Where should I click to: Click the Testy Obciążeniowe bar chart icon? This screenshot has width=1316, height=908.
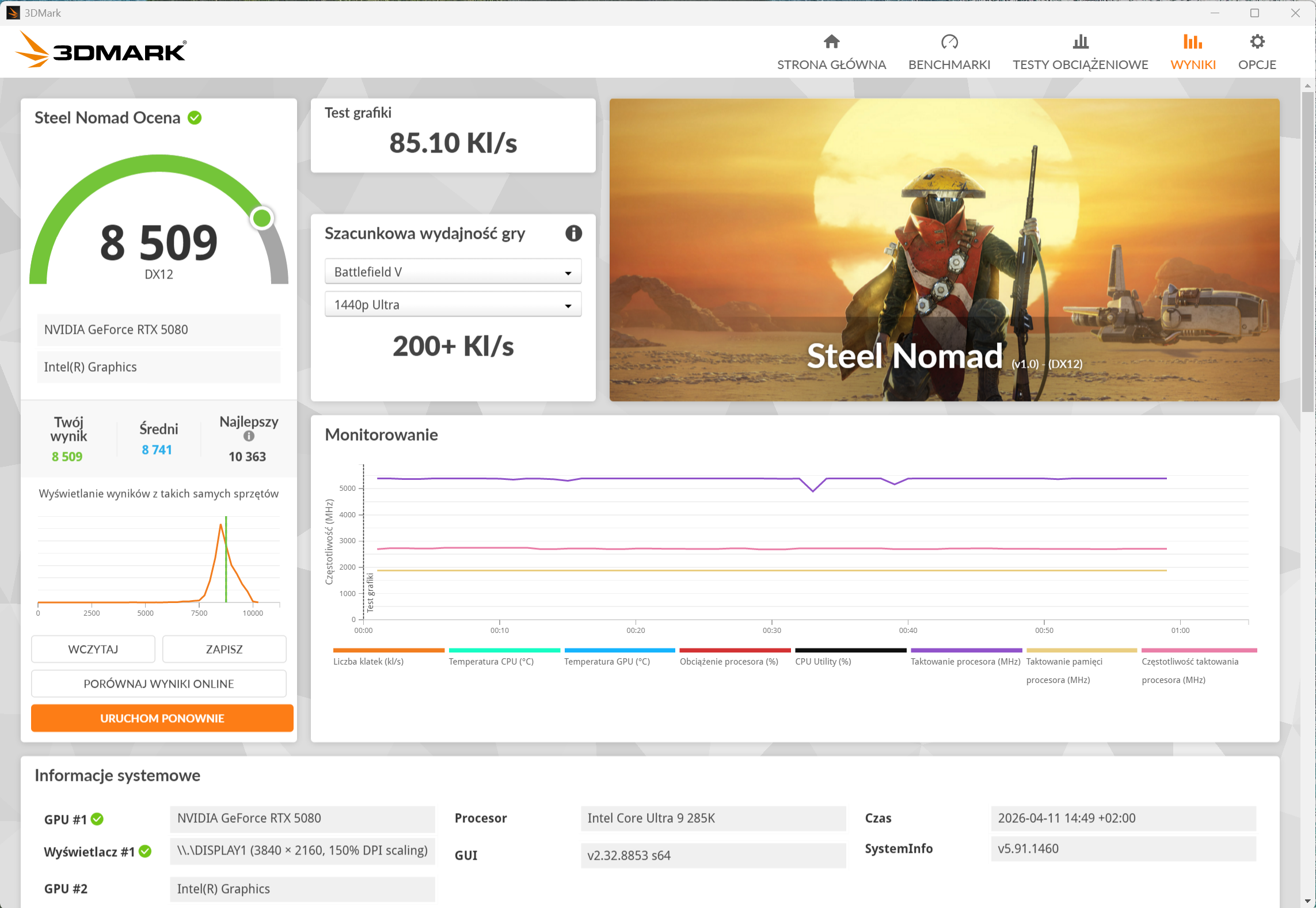click(x=1080, y=42)
